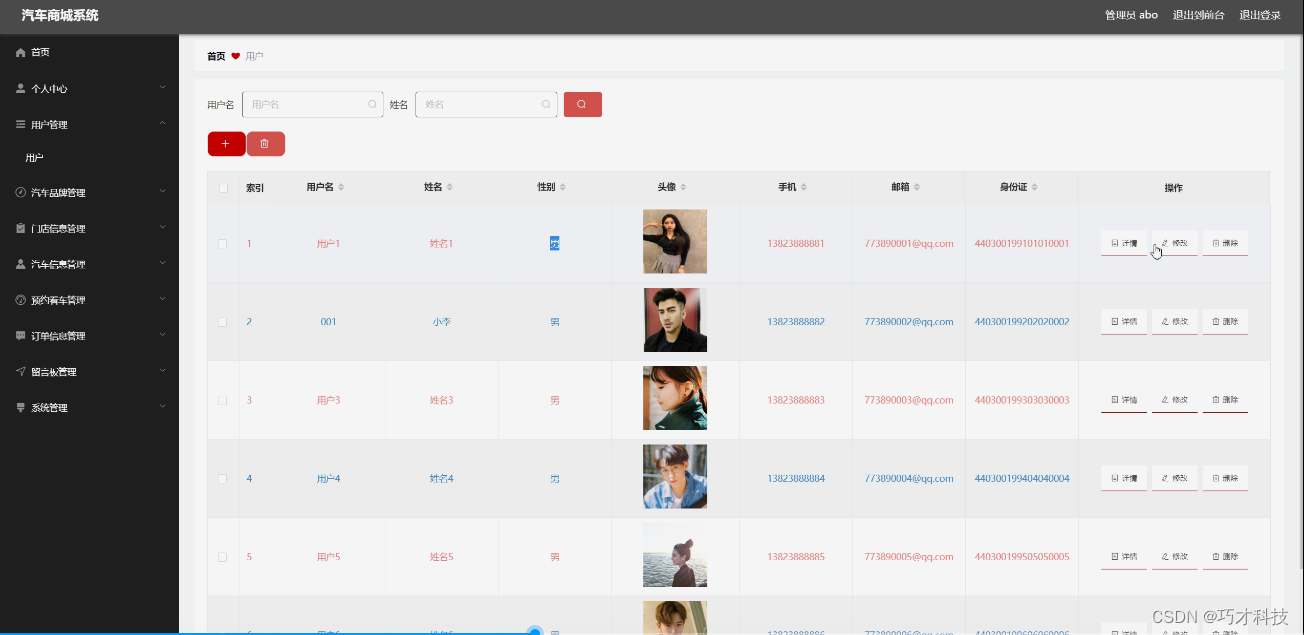The image size is (1304, 635).
Task: Click 删除 button for row 用户3
Action: [x=1225, y=400]
